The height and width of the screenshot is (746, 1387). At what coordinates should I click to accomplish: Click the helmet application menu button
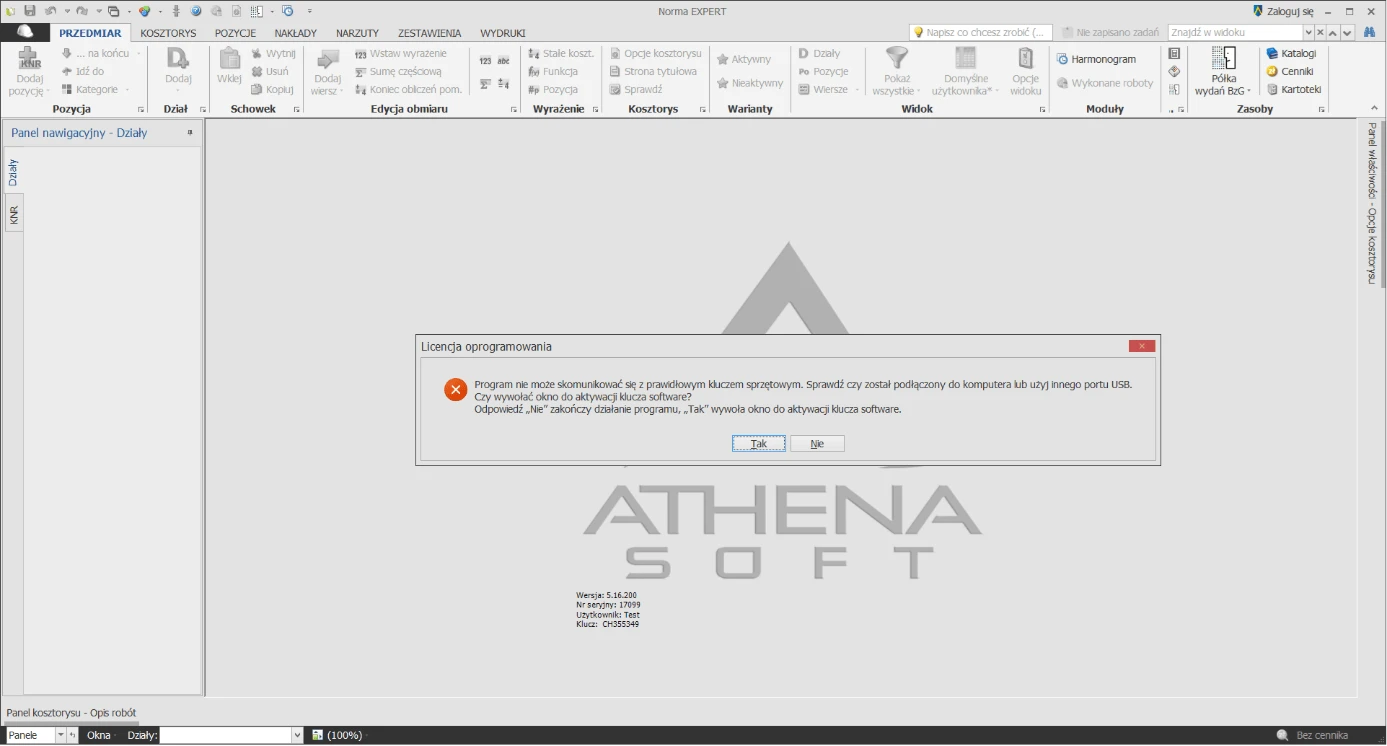click(25, 32)
